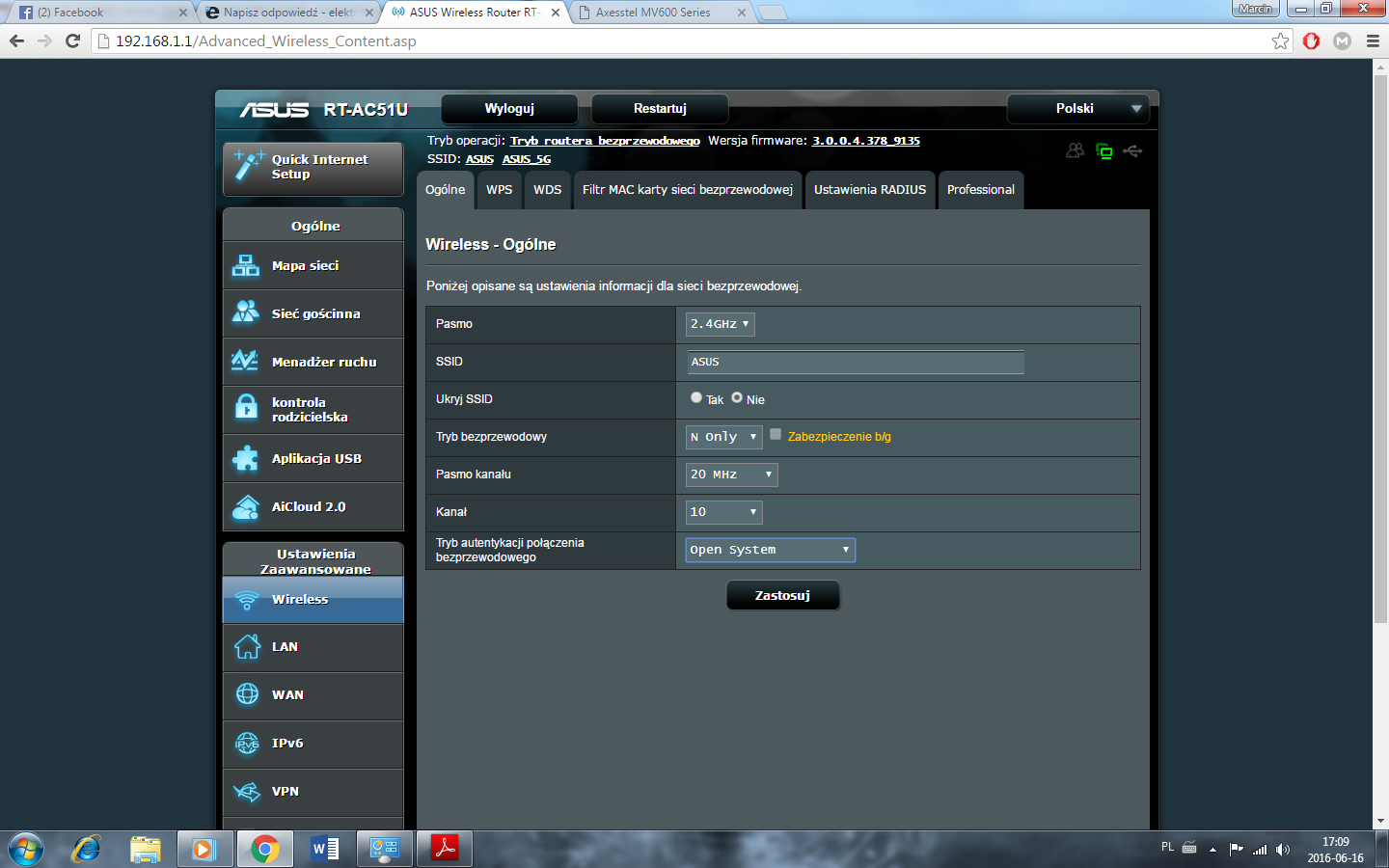Click the guest network status icon
Viewport: 1389px width, 868px height.
(x=1075, y=150)
